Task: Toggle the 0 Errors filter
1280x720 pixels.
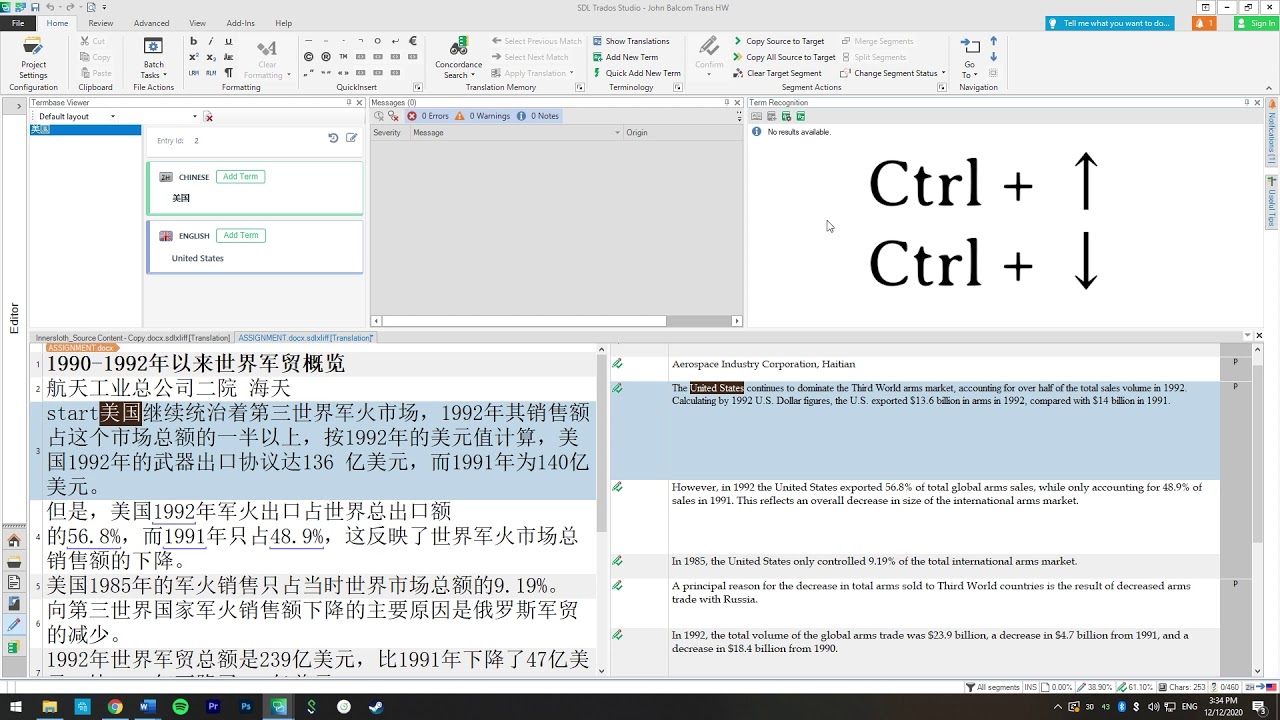Action: click(428, 116)
